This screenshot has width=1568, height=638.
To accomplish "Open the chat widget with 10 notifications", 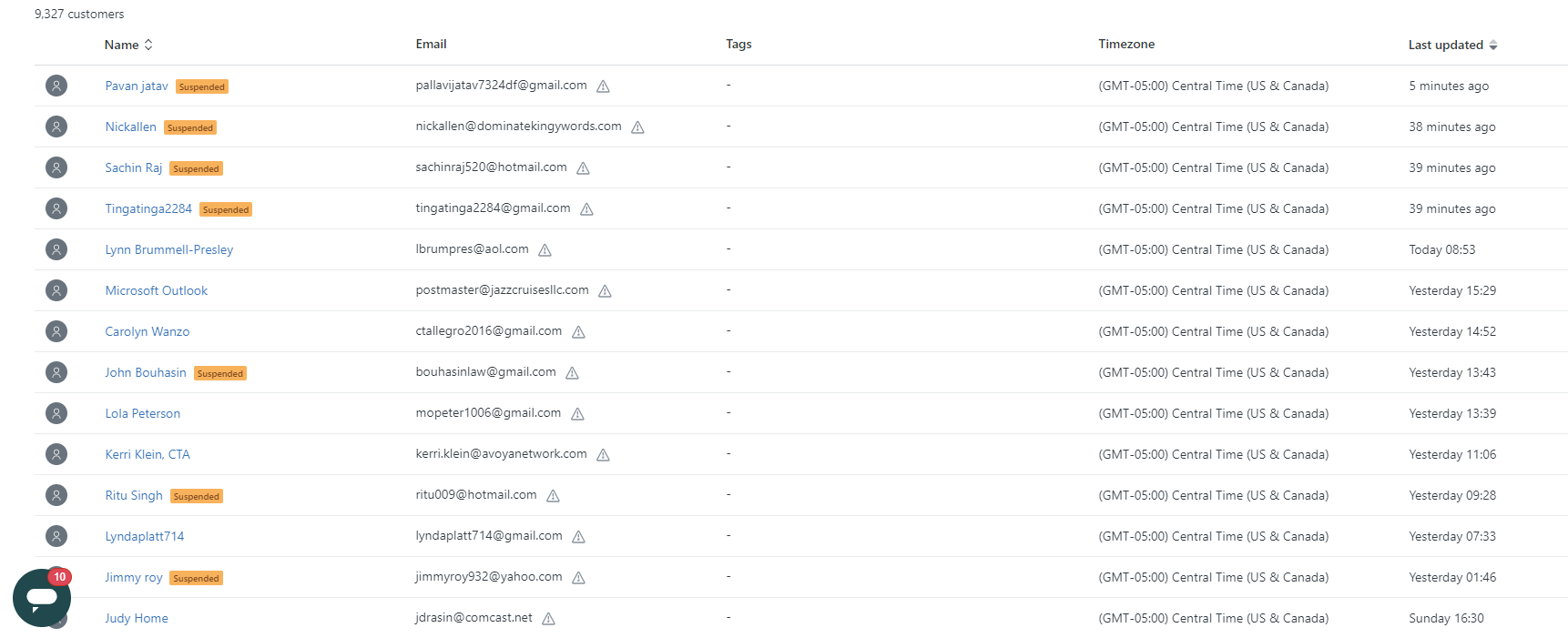I will pyautogui.click(x=42, y=598).
